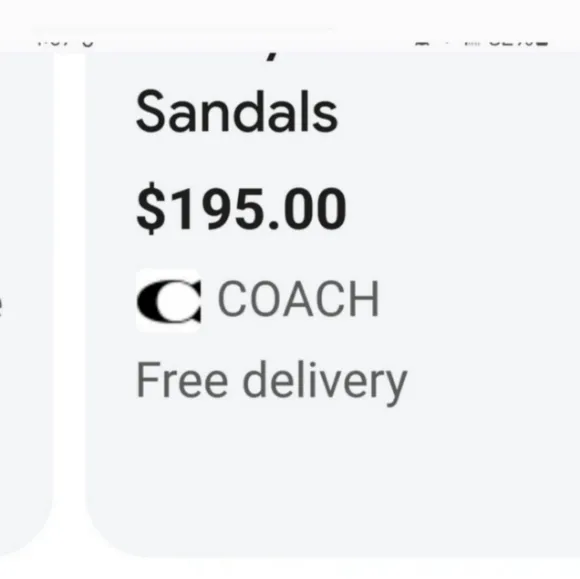Click the dollar sign in the price
The image size is (580, 579).
click(151, 208)
